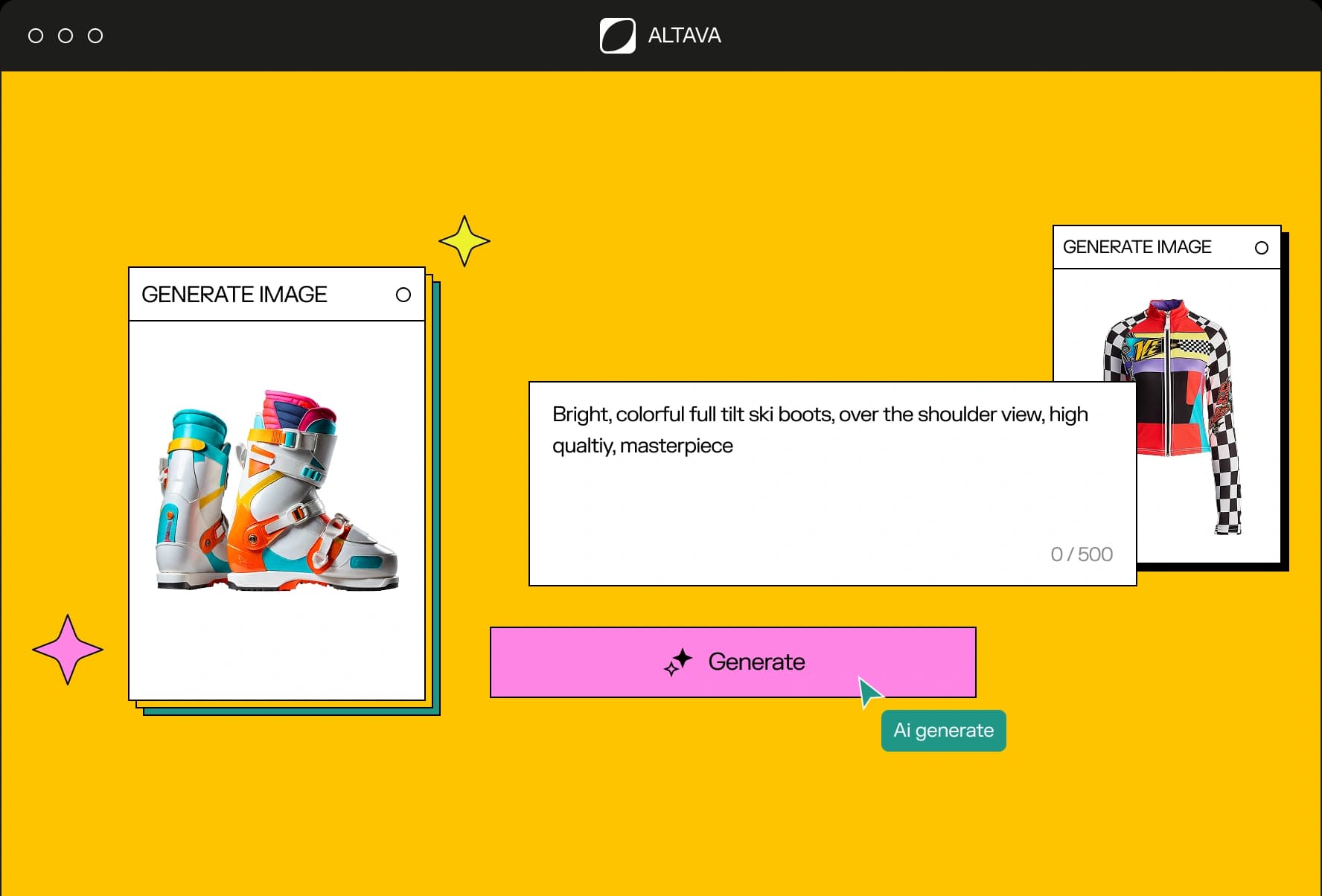Click the ALTAVA brand name text
The image size is (1322, 896).
coord(684,36)
